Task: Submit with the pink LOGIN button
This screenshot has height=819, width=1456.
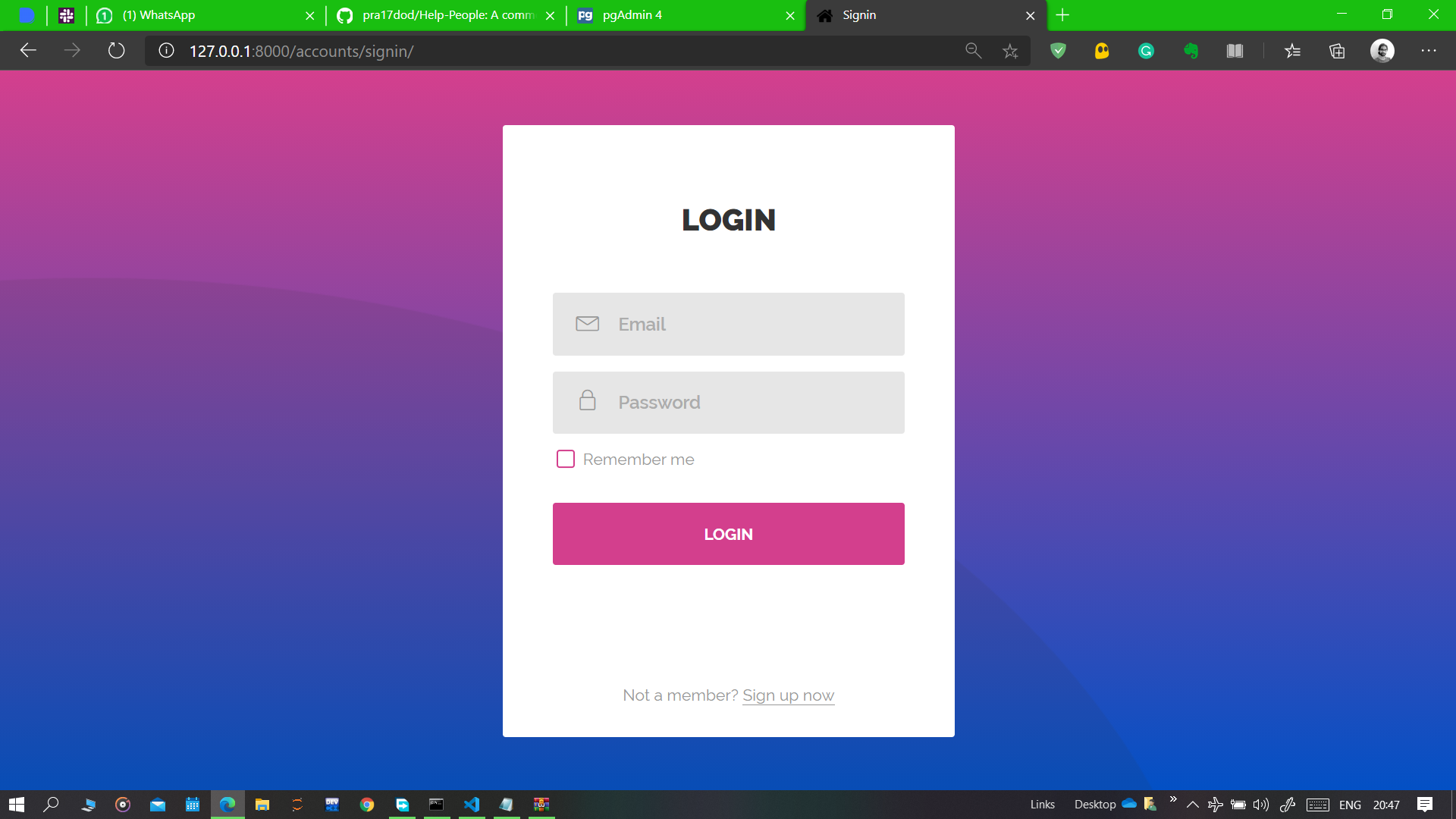Action: click(x=728, y=534)
